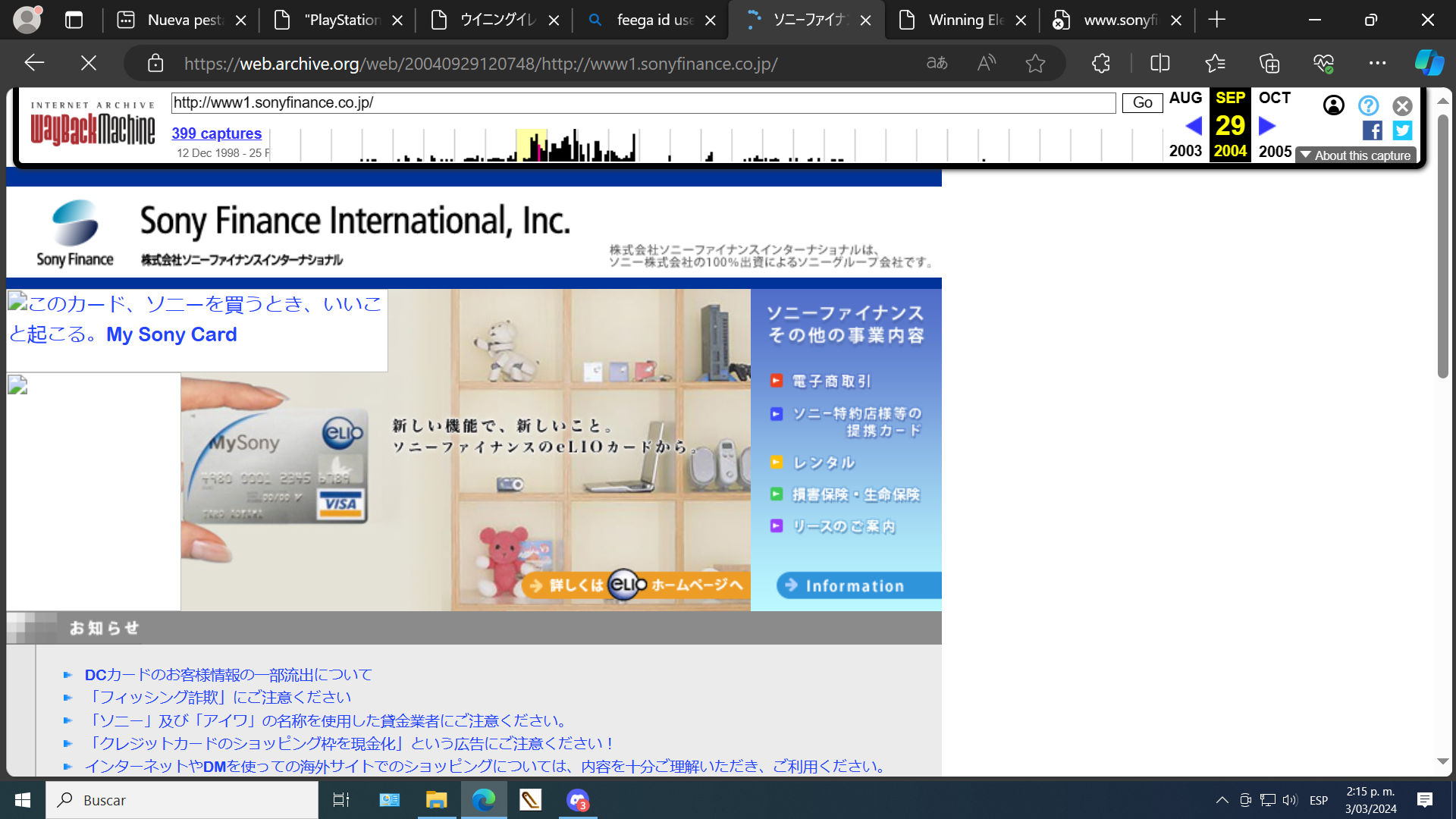Go to previous capture with blue left arrow
Screen dimensions: 1456x819
coord(1194,125)
